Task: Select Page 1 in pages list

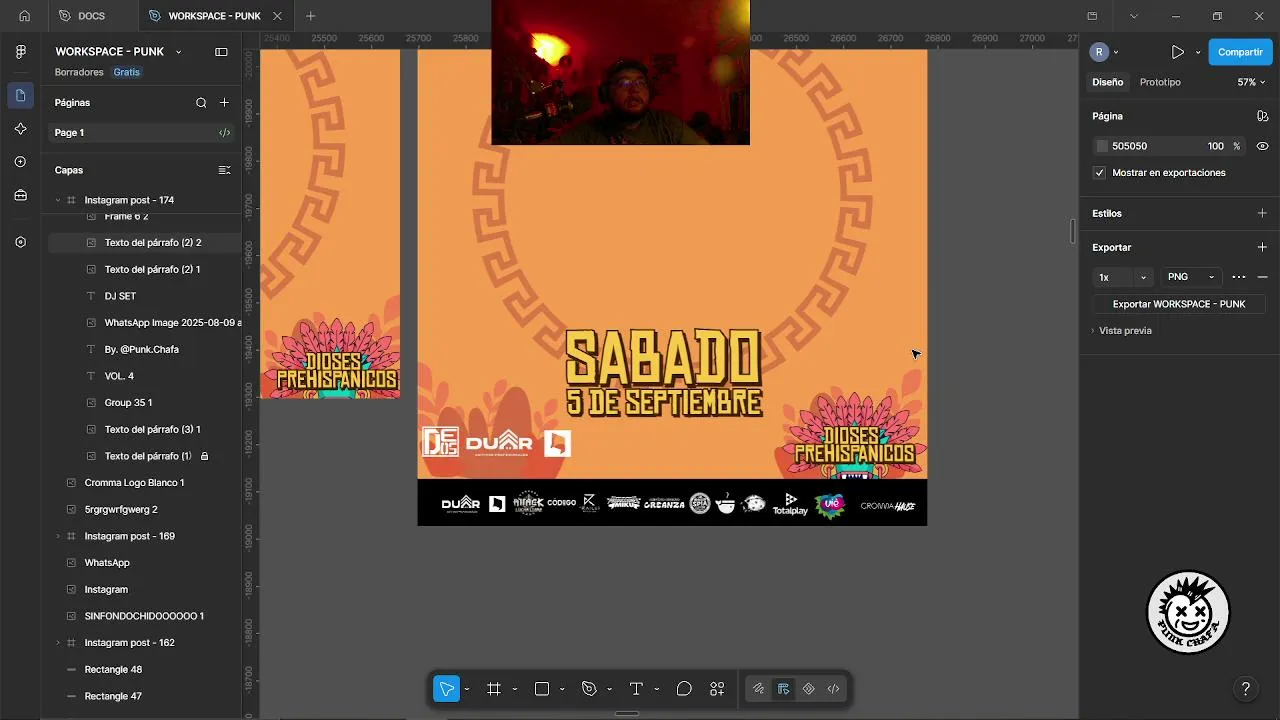Action: click(x=142, y=133)
